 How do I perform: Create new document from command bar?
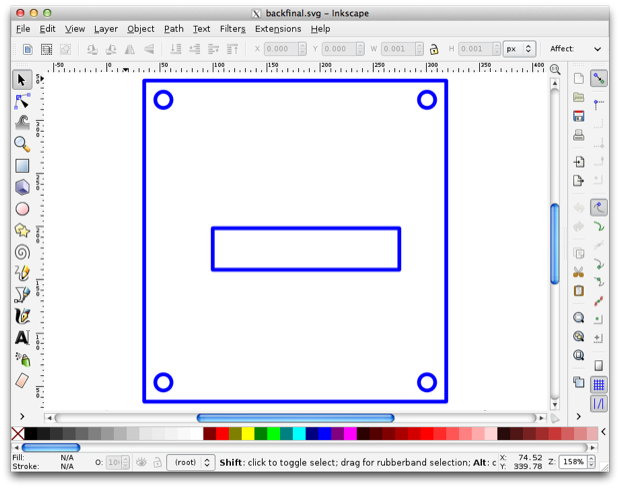click(x=578, y=78)
